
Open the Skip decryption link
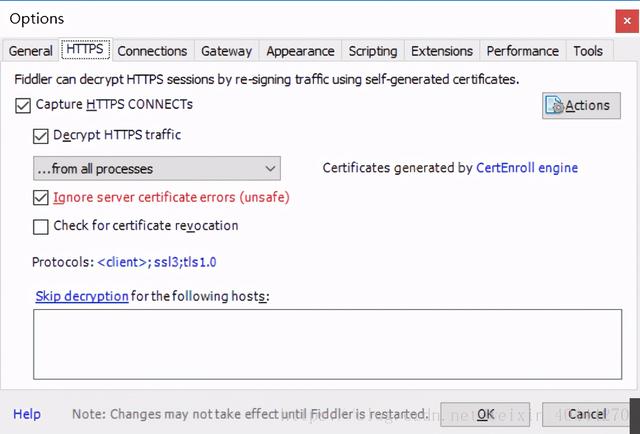[x=82, y=296]
